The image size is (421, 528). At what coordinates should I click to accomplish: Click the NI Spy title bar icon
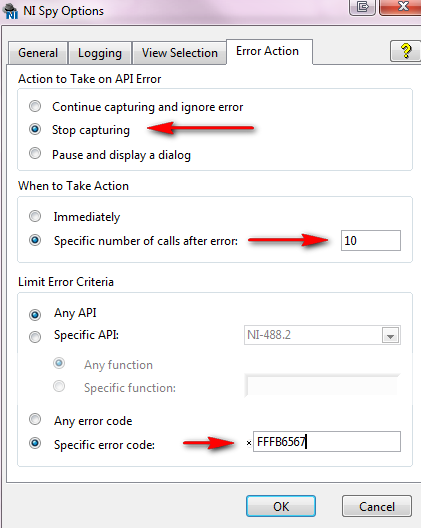(10, 11)
